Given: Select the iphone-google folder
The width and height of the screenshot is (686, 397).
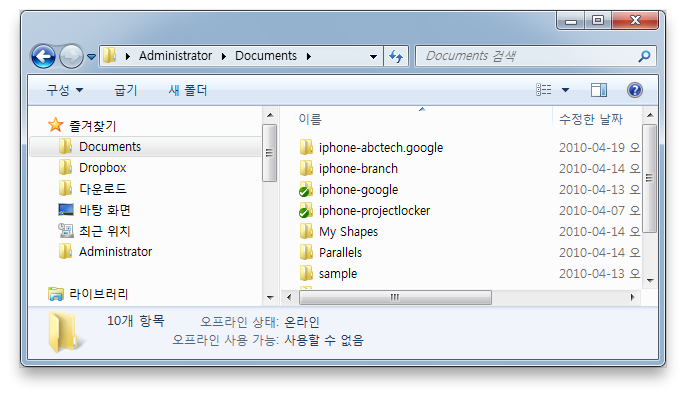Looking at the screenshot, I should click(x=358, y=190).
